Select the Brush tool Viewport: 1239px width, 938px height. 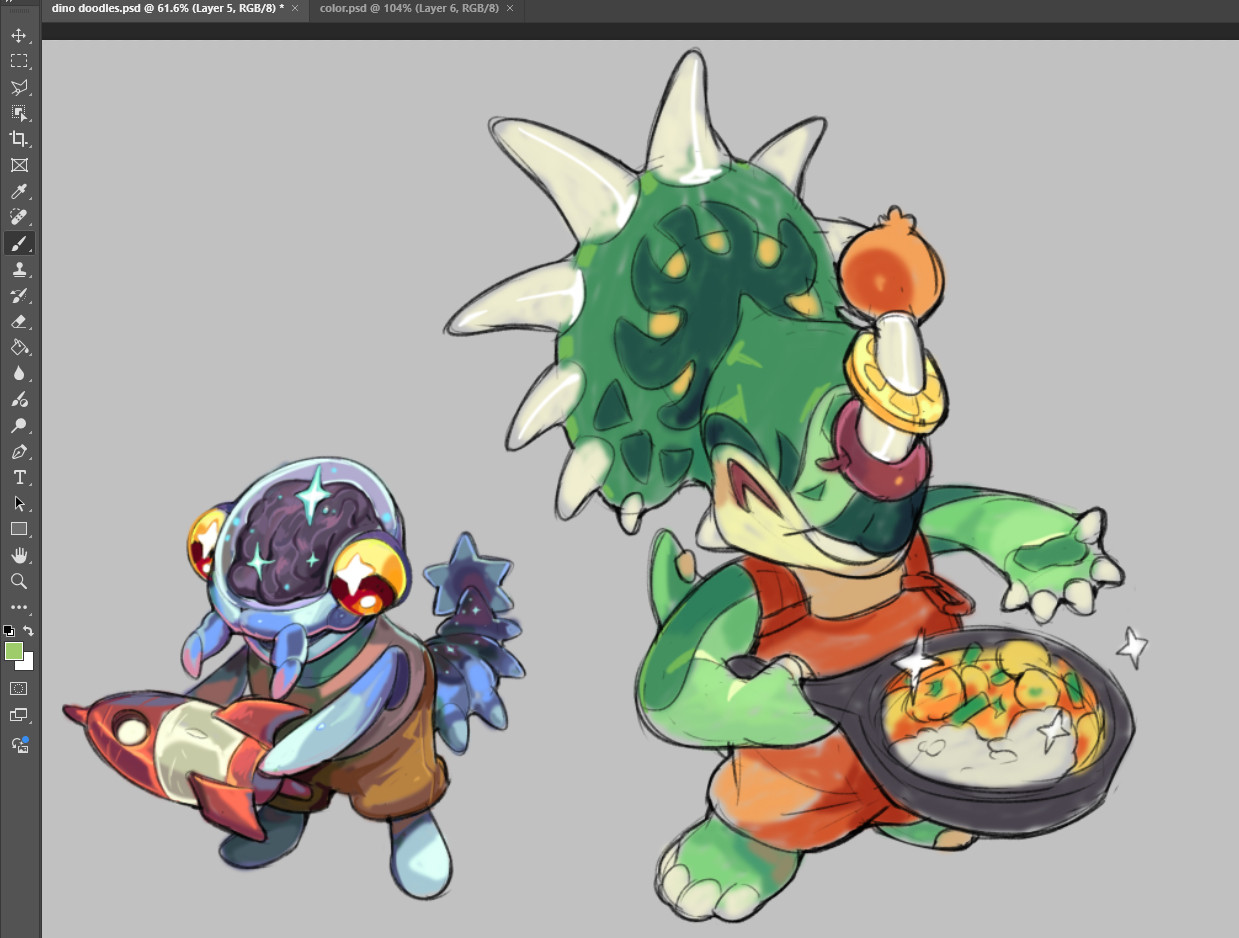pos(19,243)
